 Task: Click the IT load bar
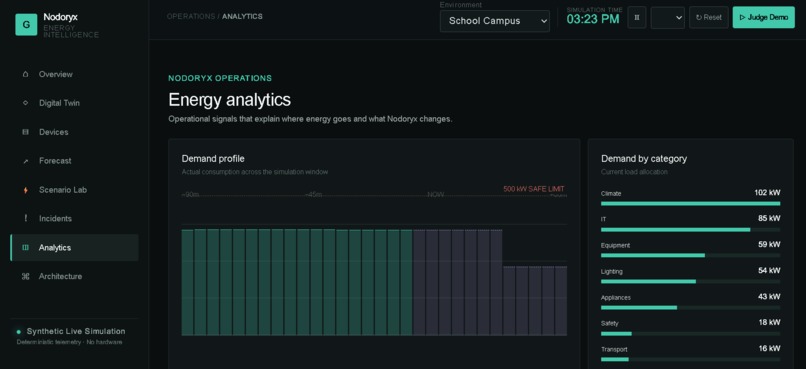click(690, 230)
